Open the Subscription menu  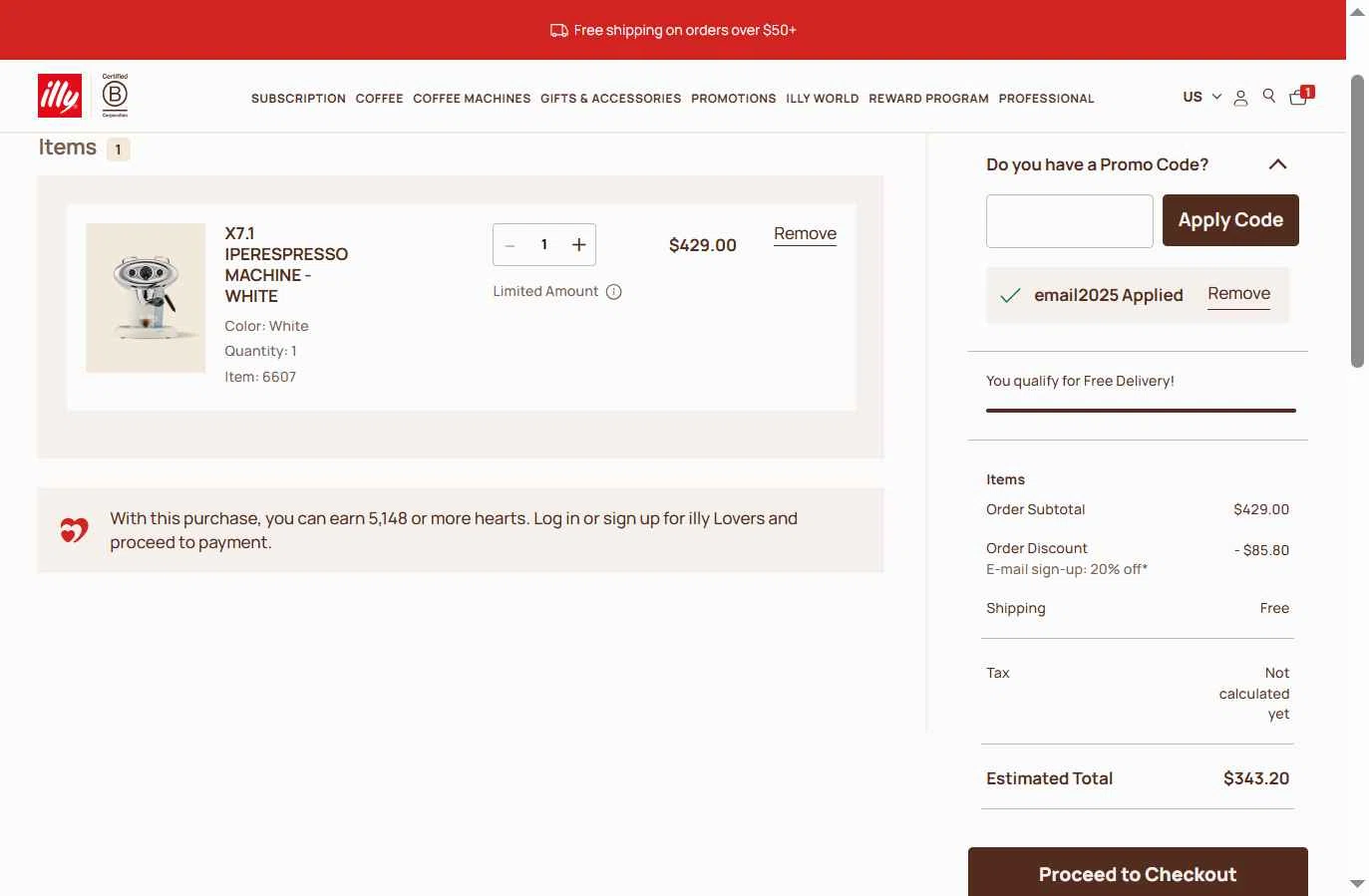(x=298, y=99)
